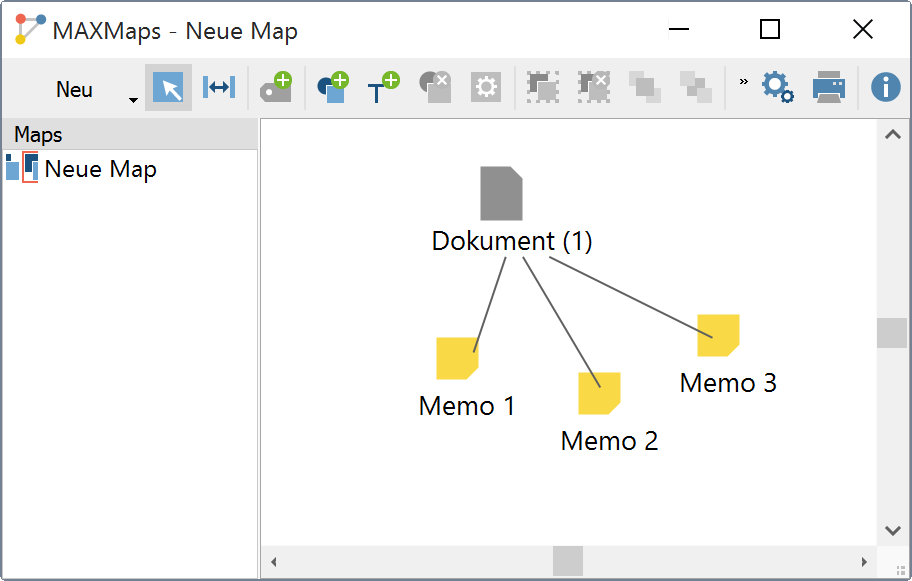Close the MAXMaps window

pos(863,28)
